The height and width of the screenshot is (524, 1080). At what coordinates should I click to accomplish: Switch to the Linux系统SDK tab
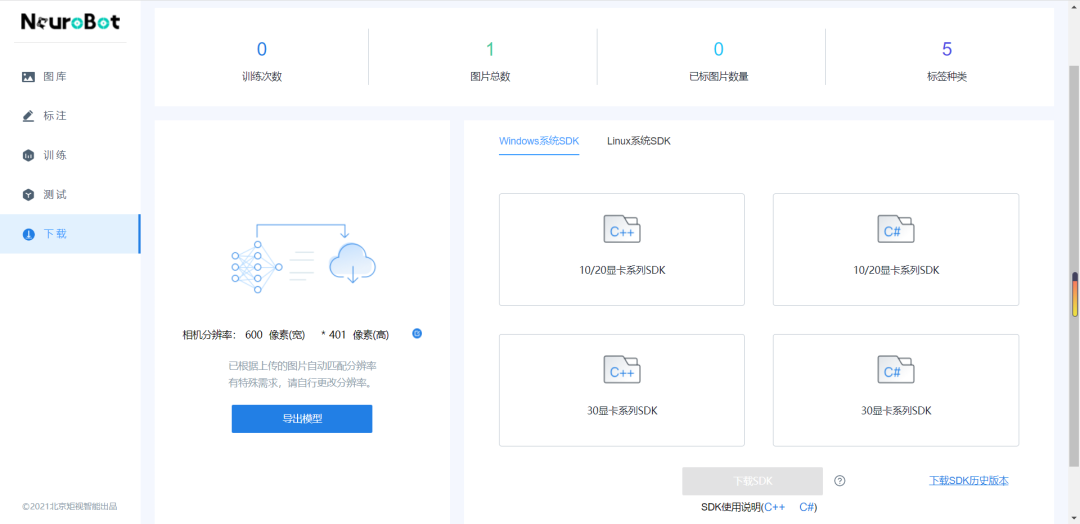click(638, 141)
